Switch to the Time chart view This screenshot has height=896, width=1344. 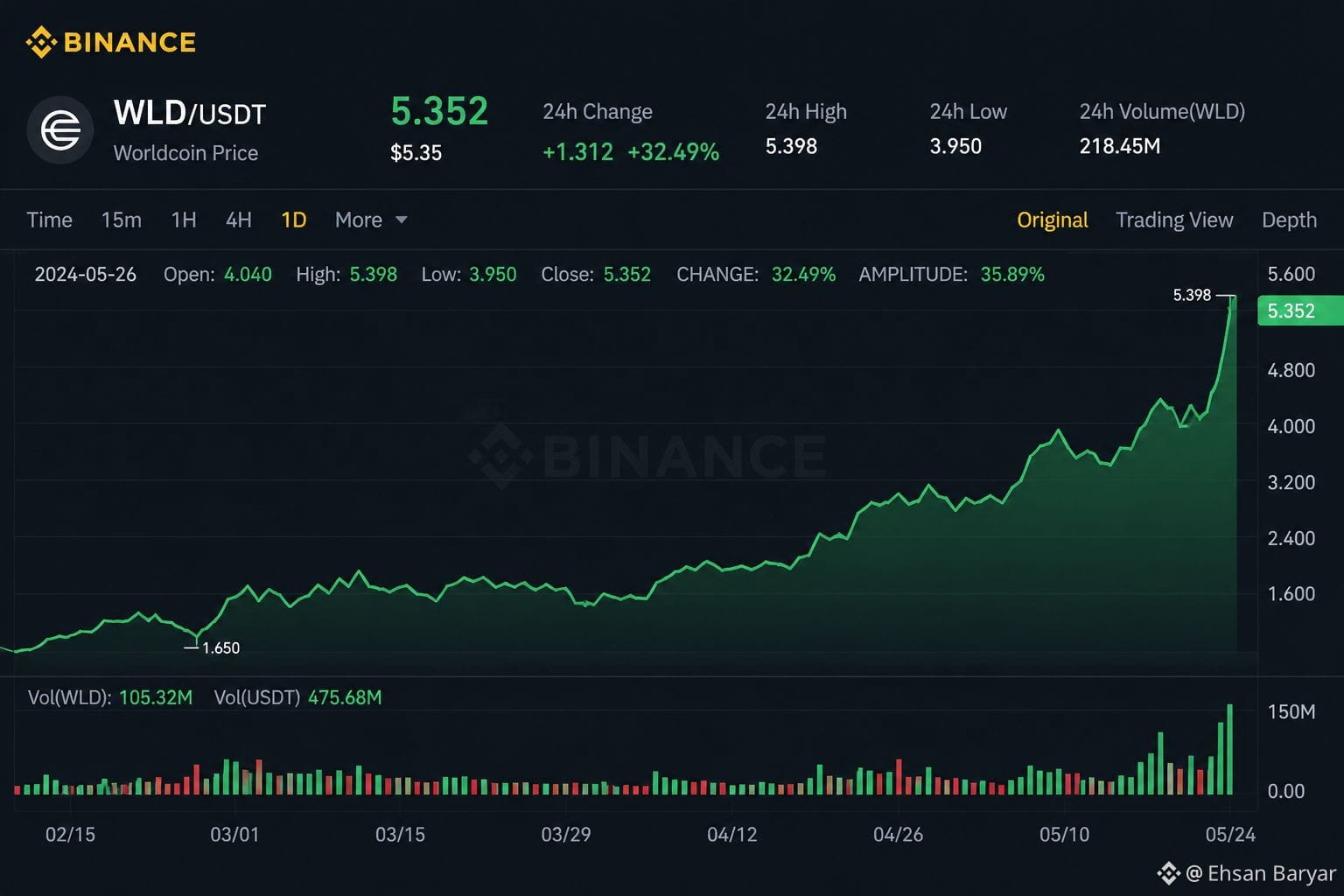tap(49, 220)
